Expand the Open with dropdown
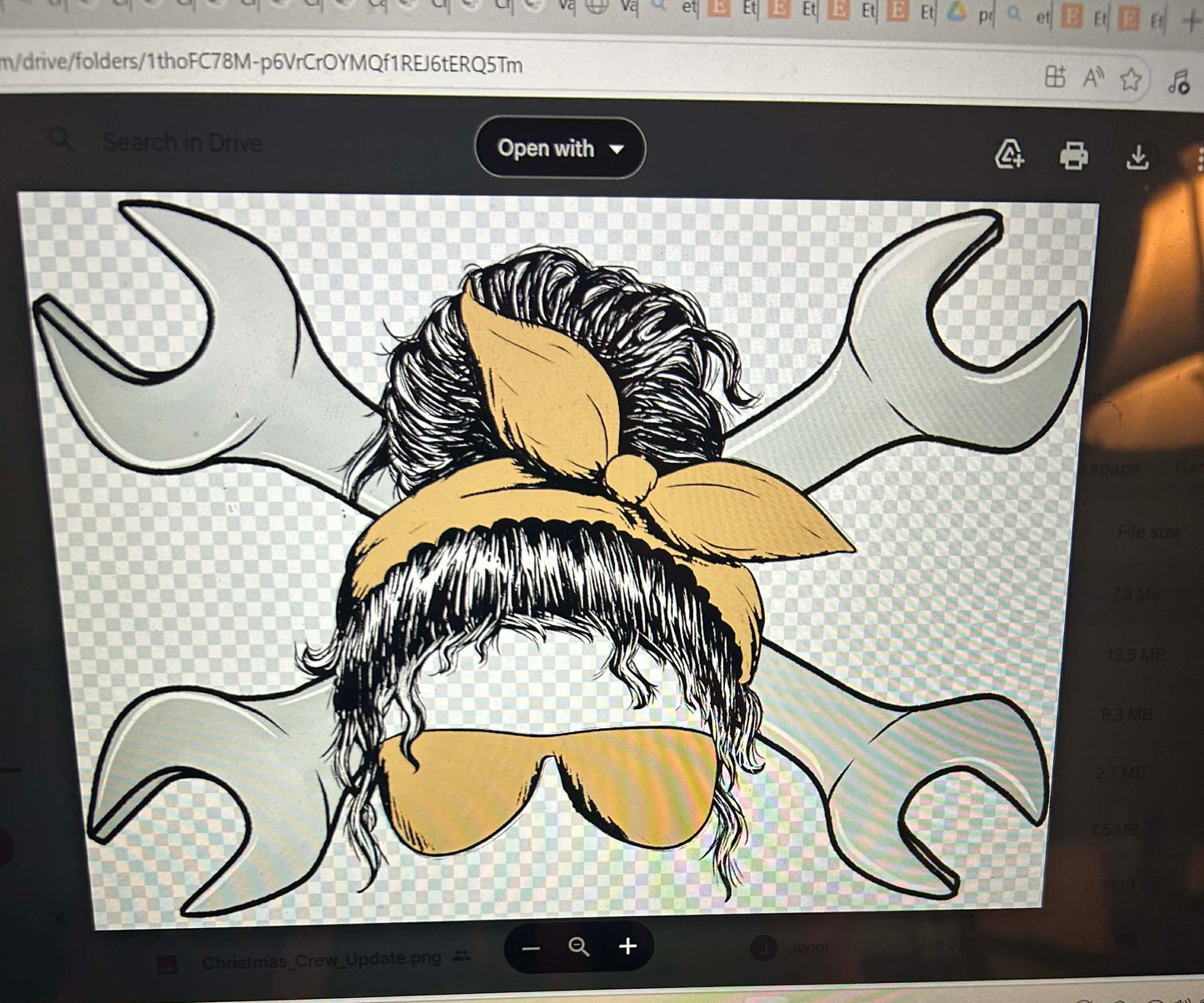 click(560, 148)
